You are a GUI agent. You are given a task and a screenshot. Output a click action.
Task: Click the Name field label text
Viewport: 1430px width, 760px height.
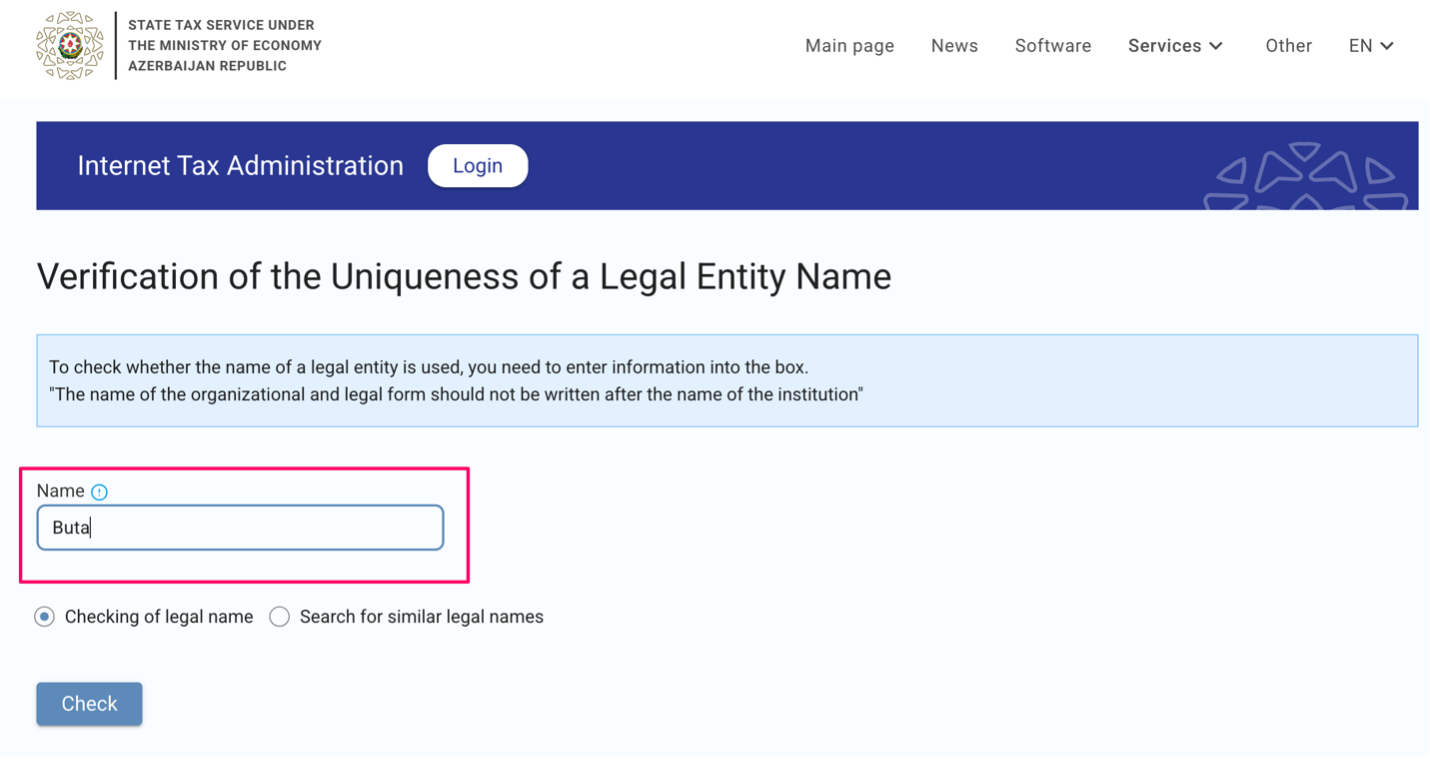(x=60, y=491)
